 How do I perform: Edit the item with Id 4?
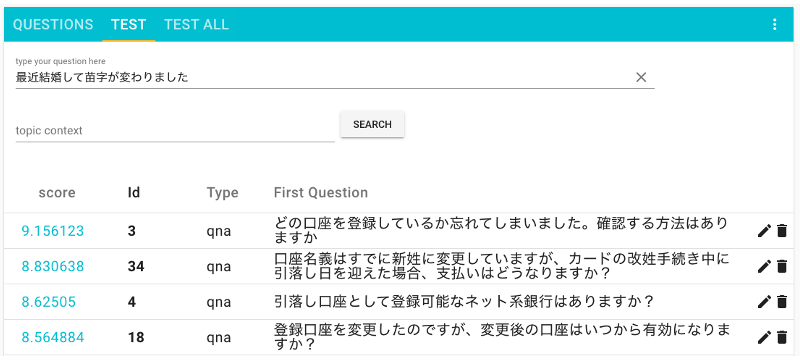point(763,302)
